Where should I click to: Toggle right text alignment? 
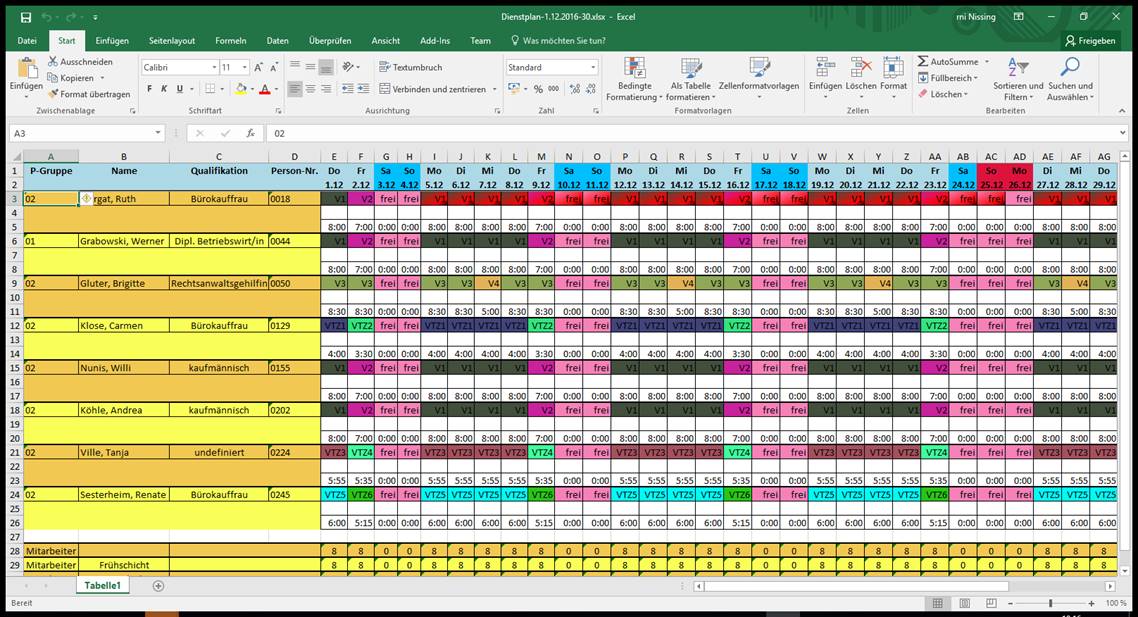(x=326, y=89)
